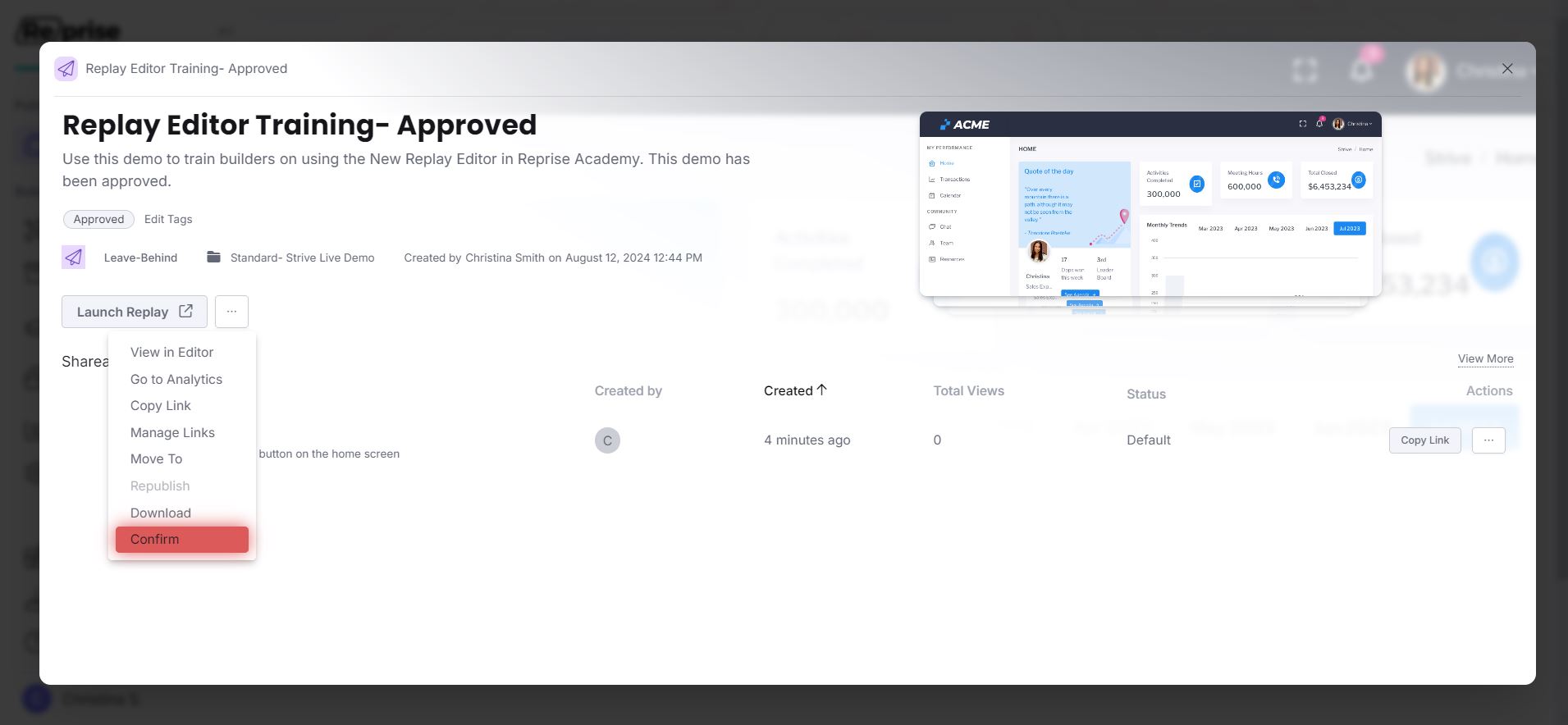Open the ACME demo preview thumbnail

pyautogui.click(x=1150, y=204)
